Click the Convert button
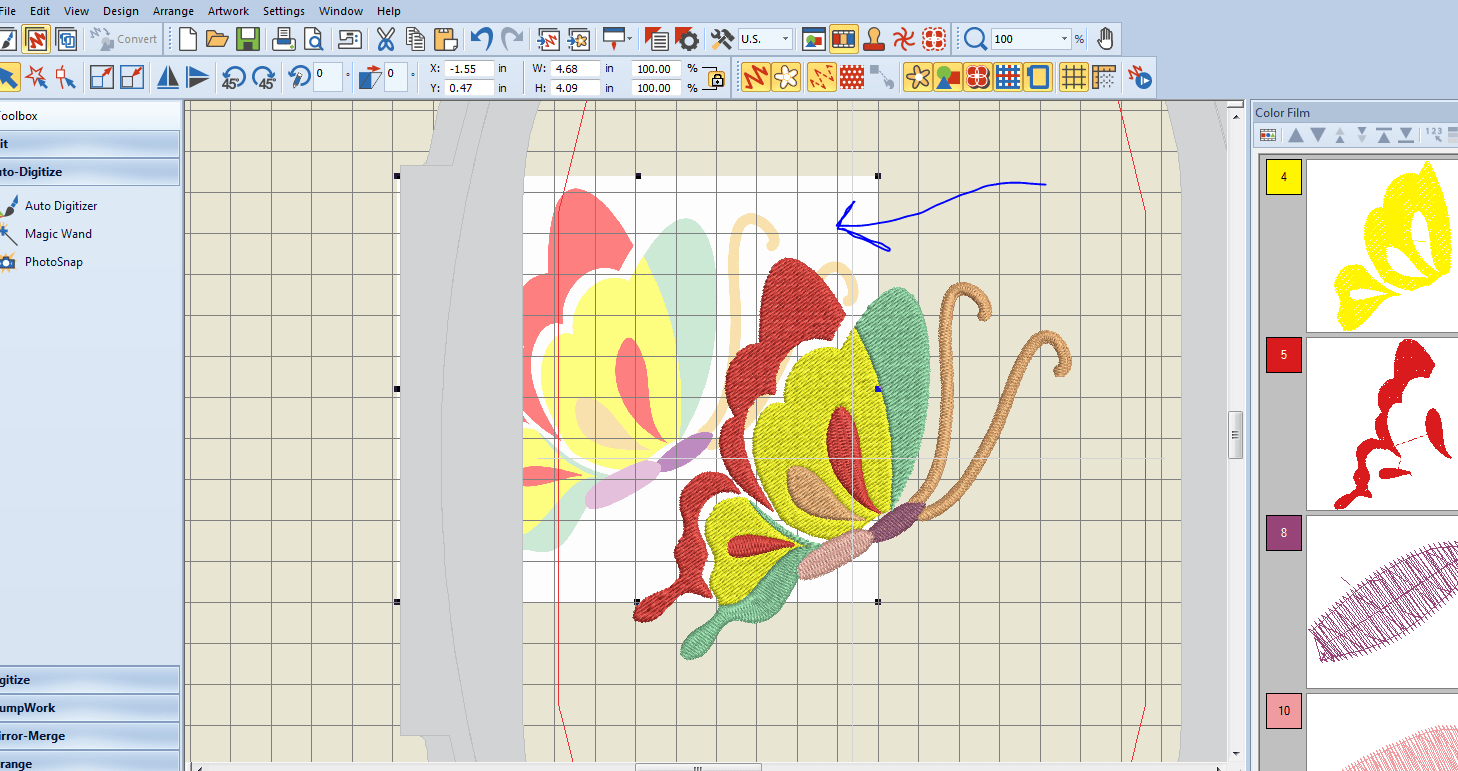1458x771 pixels. coord(123,38)
